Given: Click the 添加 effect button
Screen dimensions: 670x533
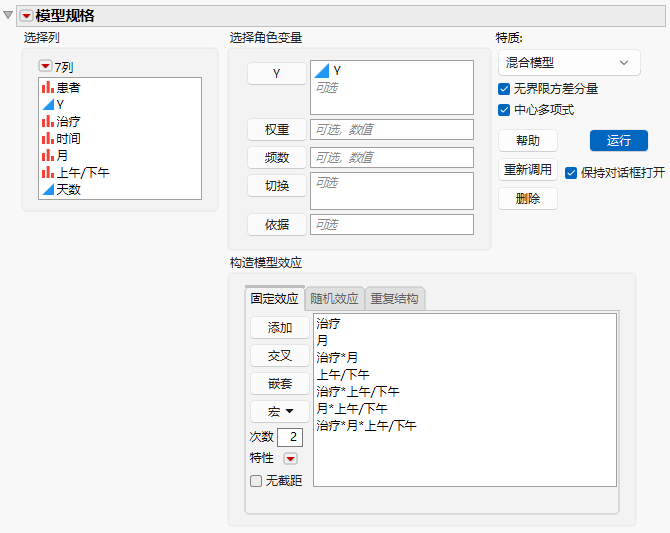Looking at the screenshot, I should [280, 328].
